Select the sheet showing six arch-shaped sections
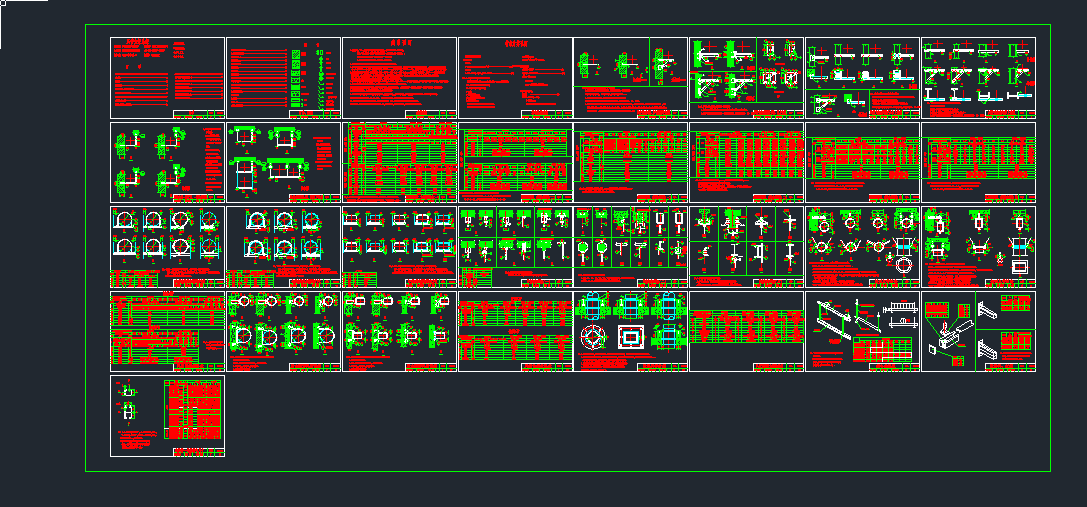Viewport: 1087px width, 507px height. click(283, 246)
